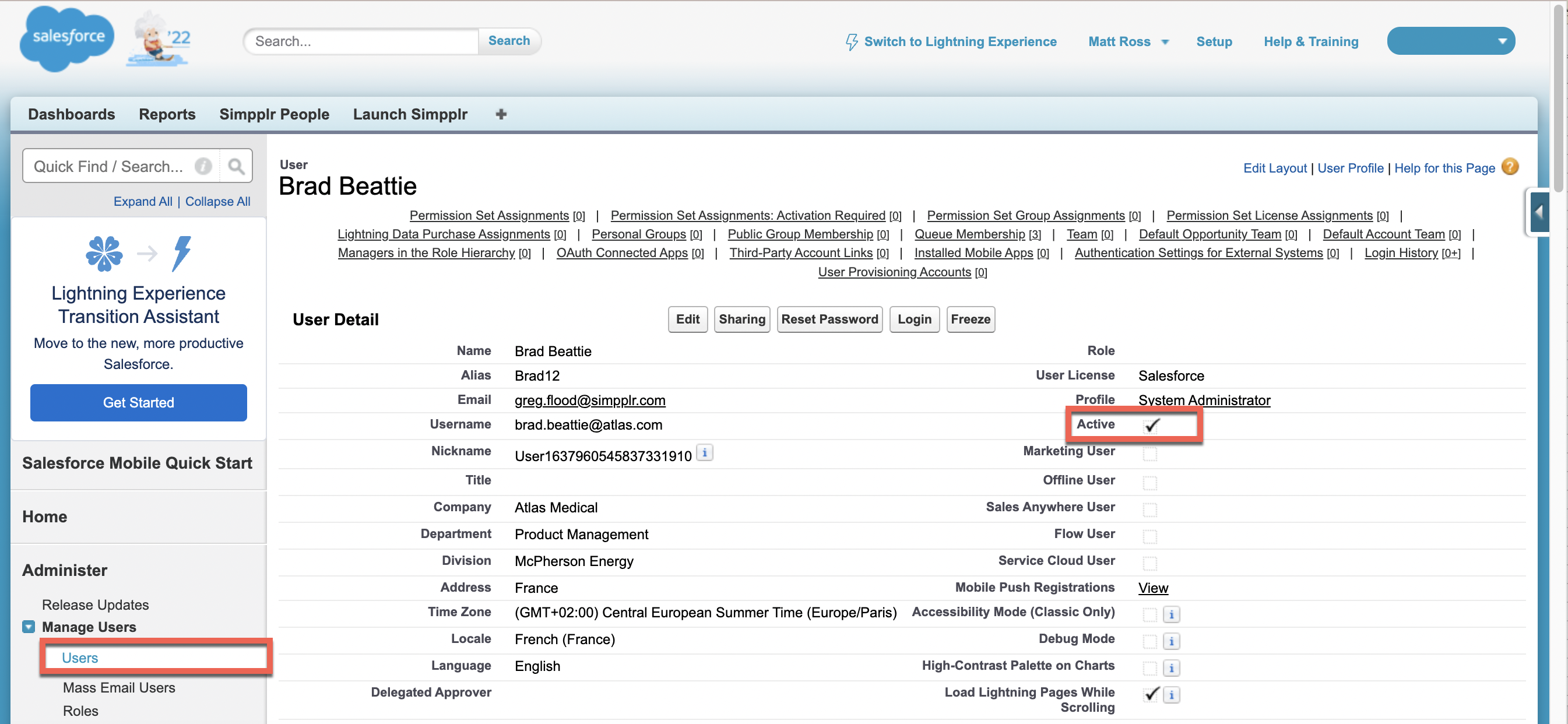The width and height of the screenshot is (1568, 724).
Task: Select Users under Manage Users
Action: pos(80,658)
